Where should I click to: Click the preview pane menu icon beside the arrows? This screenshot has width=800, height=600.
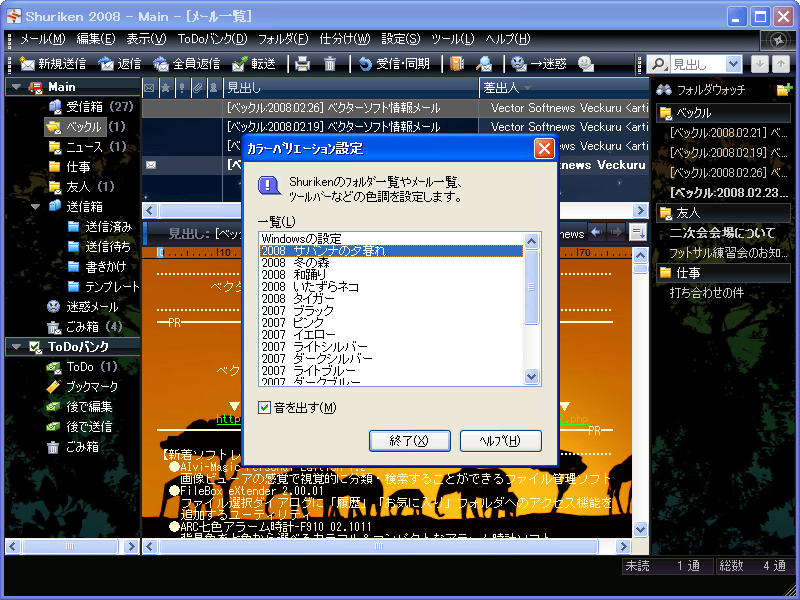[638, 233]
